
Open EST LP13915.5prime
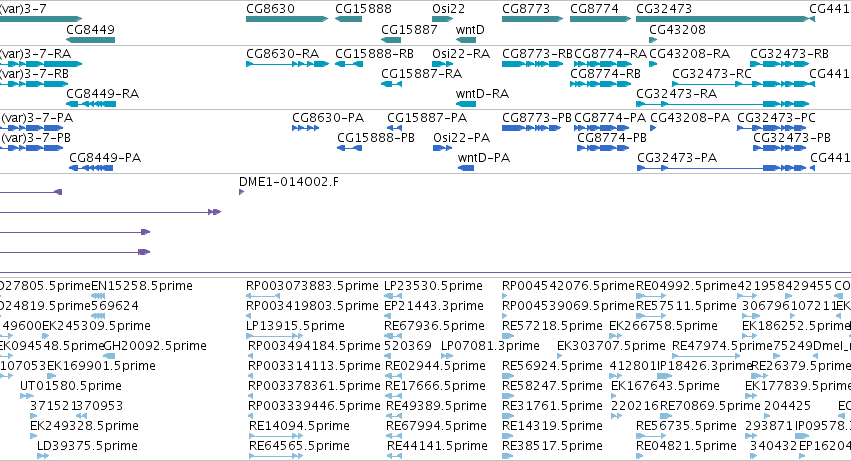[x=295, y=326]
